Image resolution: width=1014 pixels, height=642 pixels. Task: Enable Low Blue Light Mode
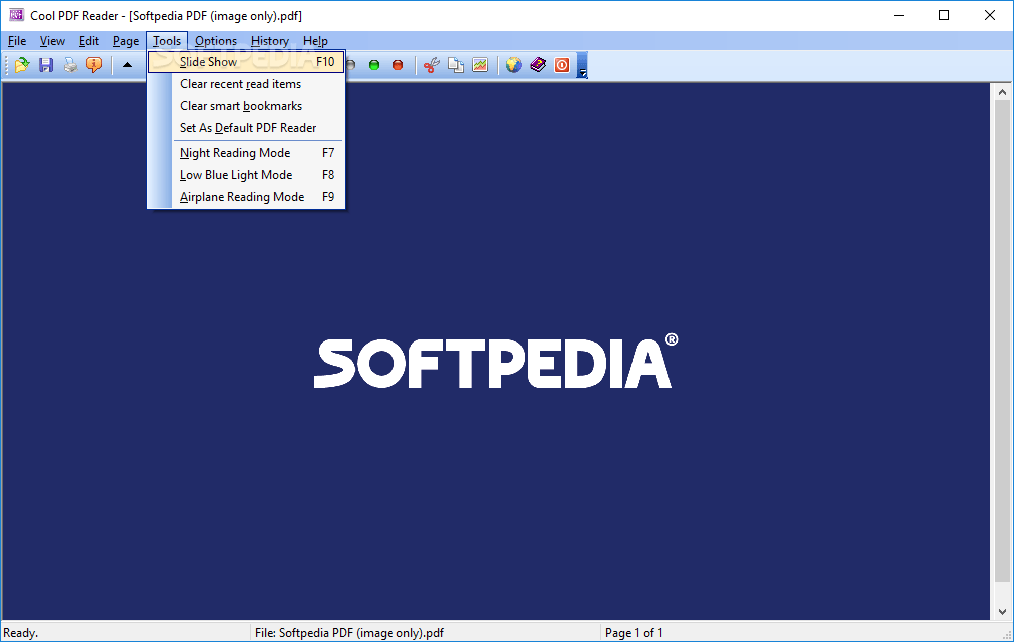click(x=246, y=175)
